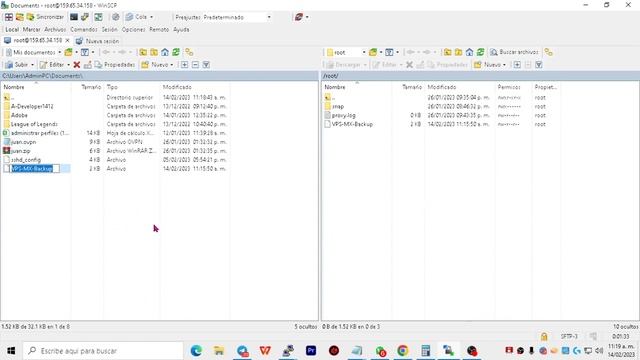Click the Buscar archivos button
The height and width of the screenshot is (360, 640).
click(514, 52)
